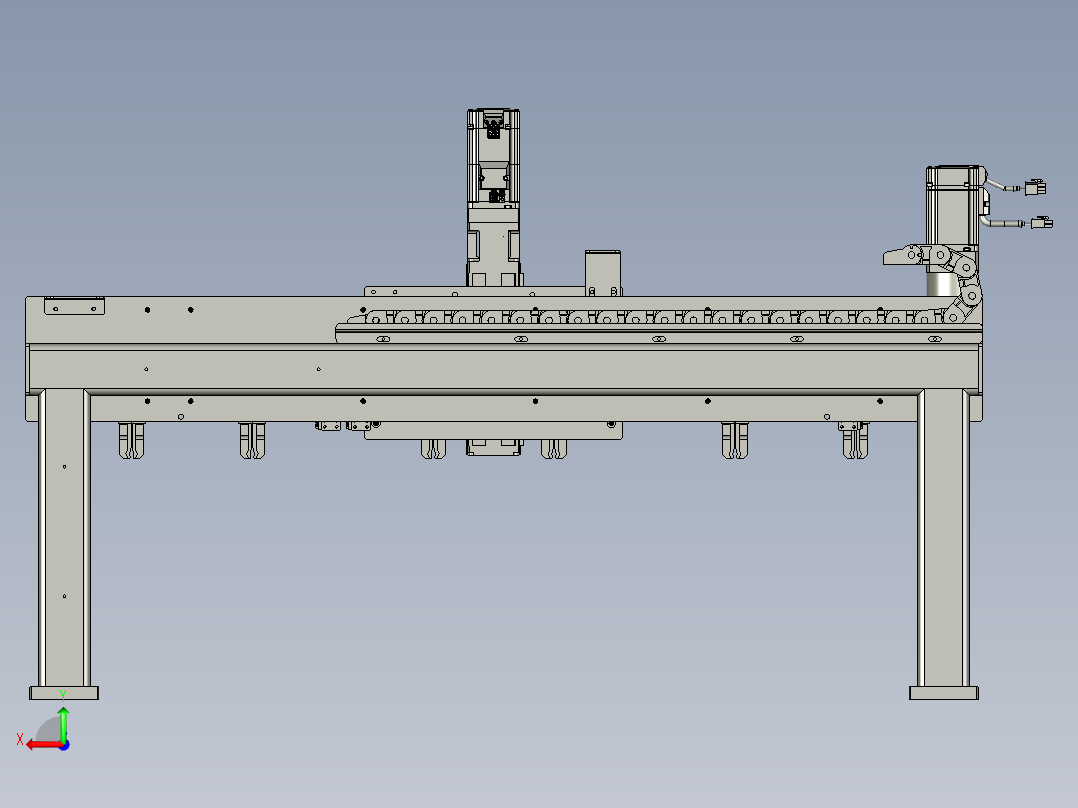Select the left support leg column
Viewport: 1078px width, 808px height.
pos(64,538)
